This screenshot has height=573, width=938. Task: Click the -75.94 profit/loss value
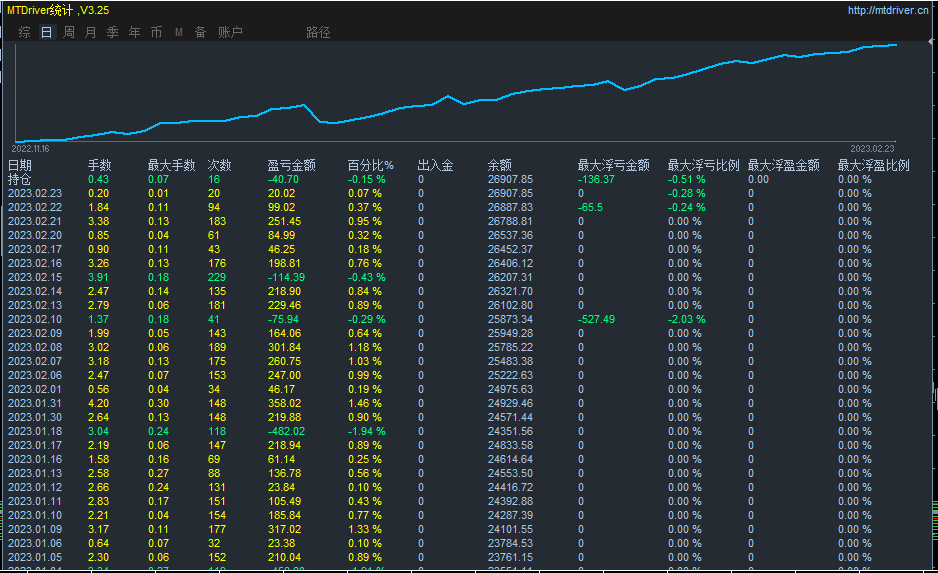pos(284,319)
